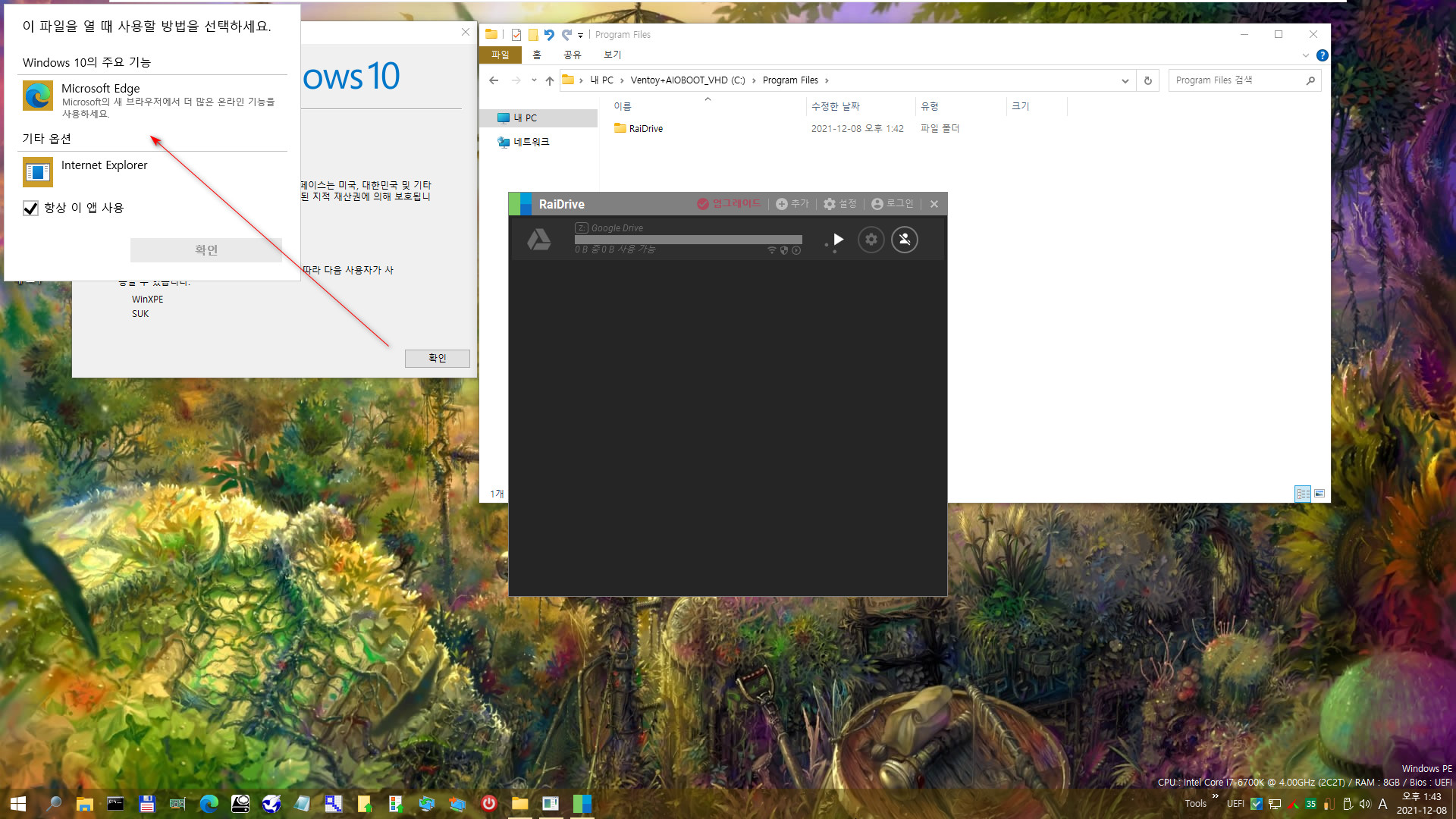The image size is (1456, 819).
Task: Click the green 35 temperature tray icon
Action: 1310,804
